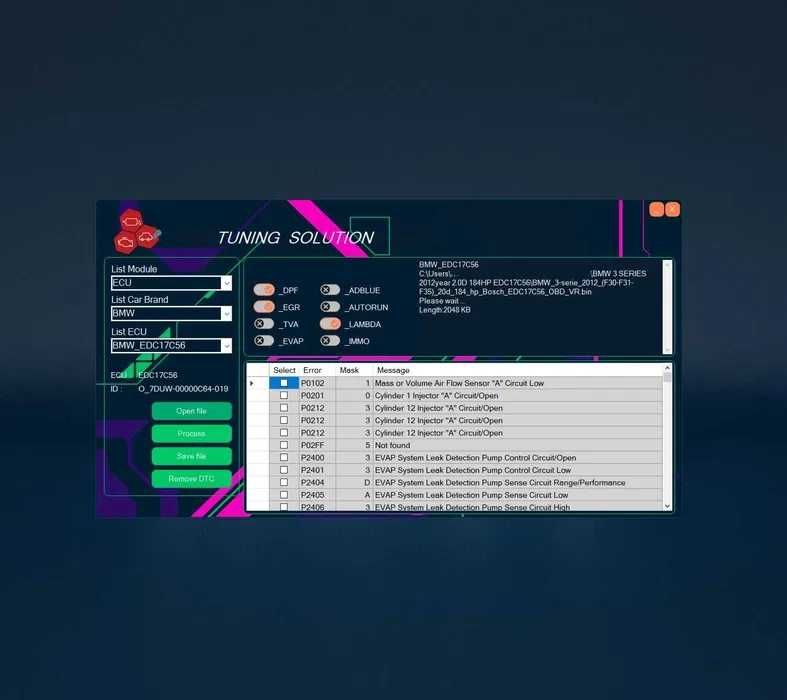Viewport: 787px width, 700px height.
Task: Check the P2404 row checkbox
Action: click(284, 482)
